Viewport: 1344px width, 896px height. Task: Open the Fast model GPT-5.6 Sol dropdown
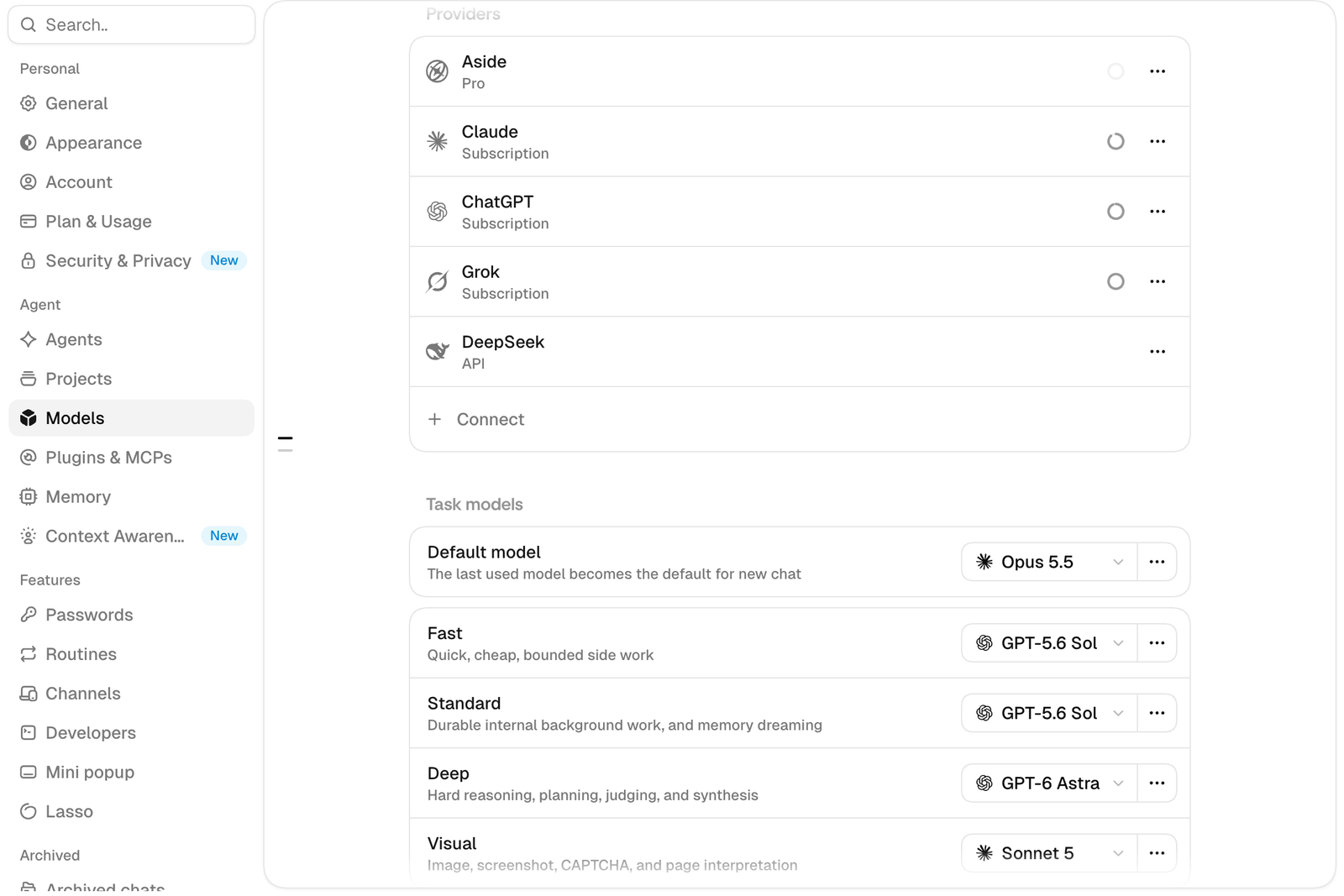pos(1049,643)
